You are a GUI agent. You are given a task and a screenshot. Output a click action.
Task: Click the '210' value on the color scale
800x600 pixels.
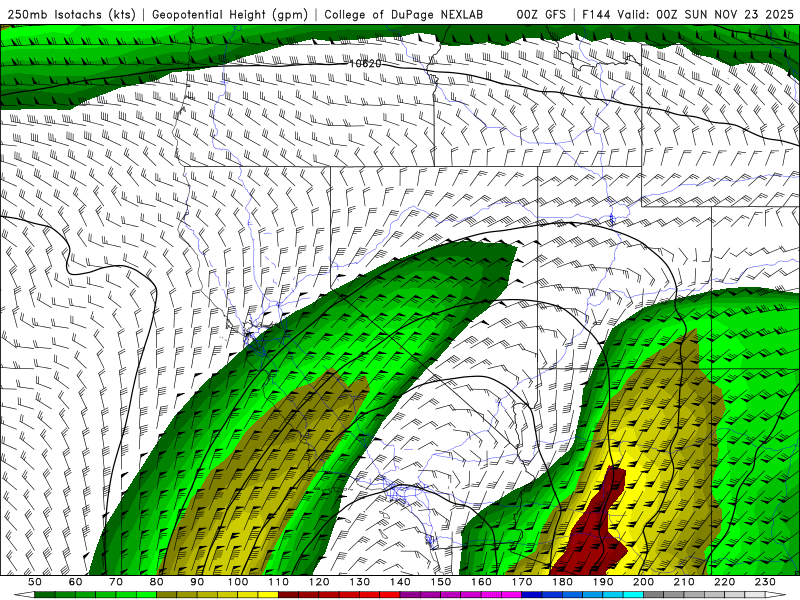point(685,582)
